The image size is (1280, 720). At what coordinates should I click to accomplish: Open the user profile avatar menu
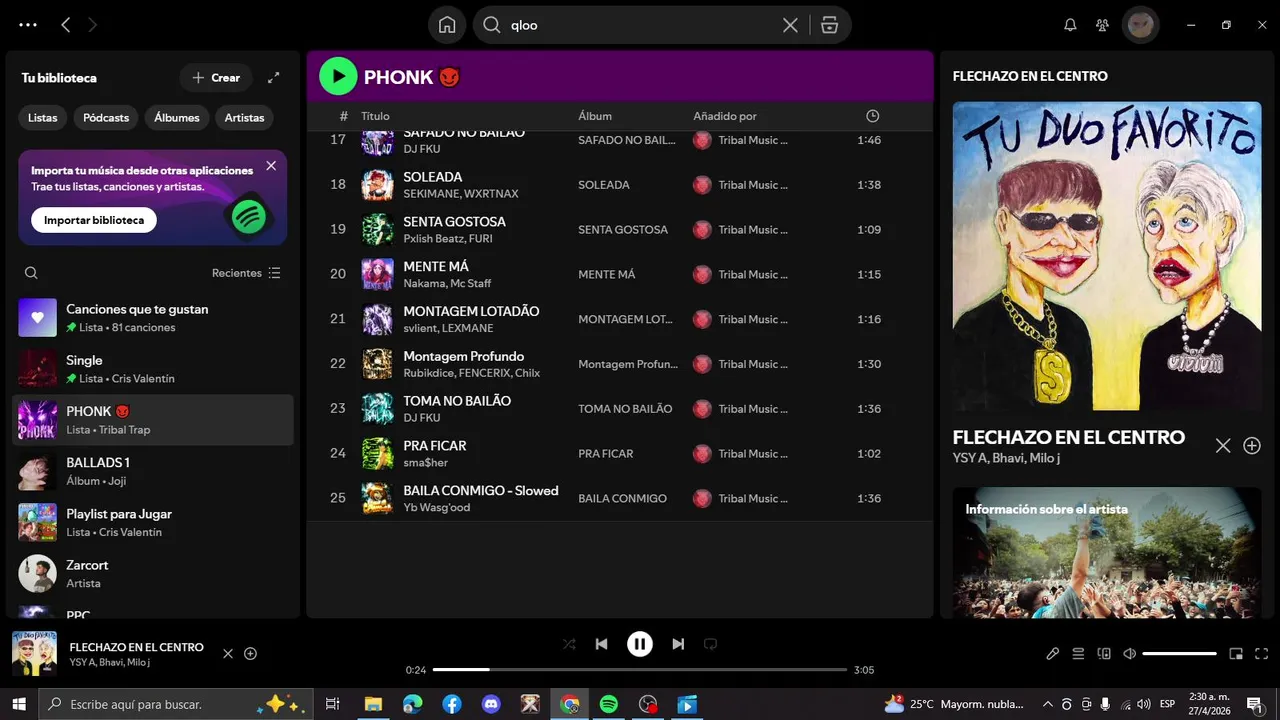pyautogui.click(x=1141, y=25)
